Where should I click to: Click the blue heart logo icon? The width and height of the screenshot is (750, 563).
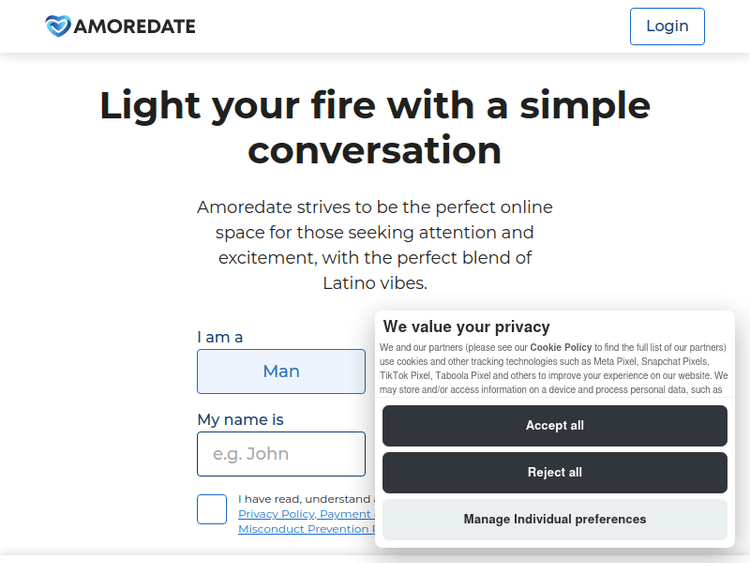tap(58, 26)
